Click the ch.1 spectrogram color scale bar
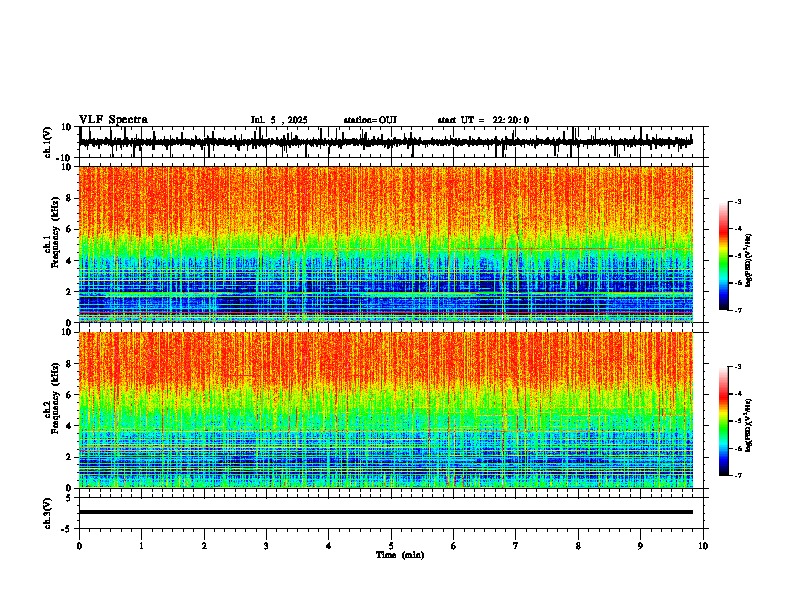The height and width of the screenshot is (612, 792). (723, 256)
